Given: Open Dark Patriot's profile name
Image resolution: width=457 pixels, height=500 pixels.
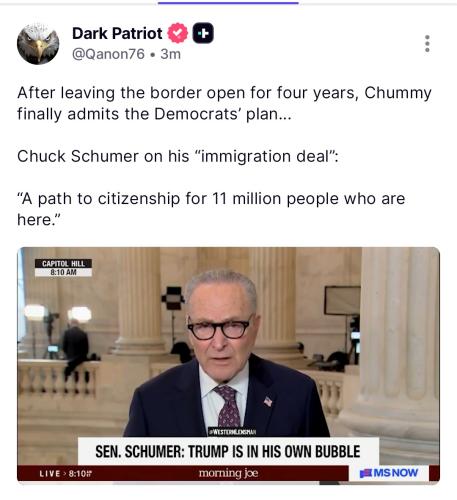Looking at the screenshot, I should 117,33.
